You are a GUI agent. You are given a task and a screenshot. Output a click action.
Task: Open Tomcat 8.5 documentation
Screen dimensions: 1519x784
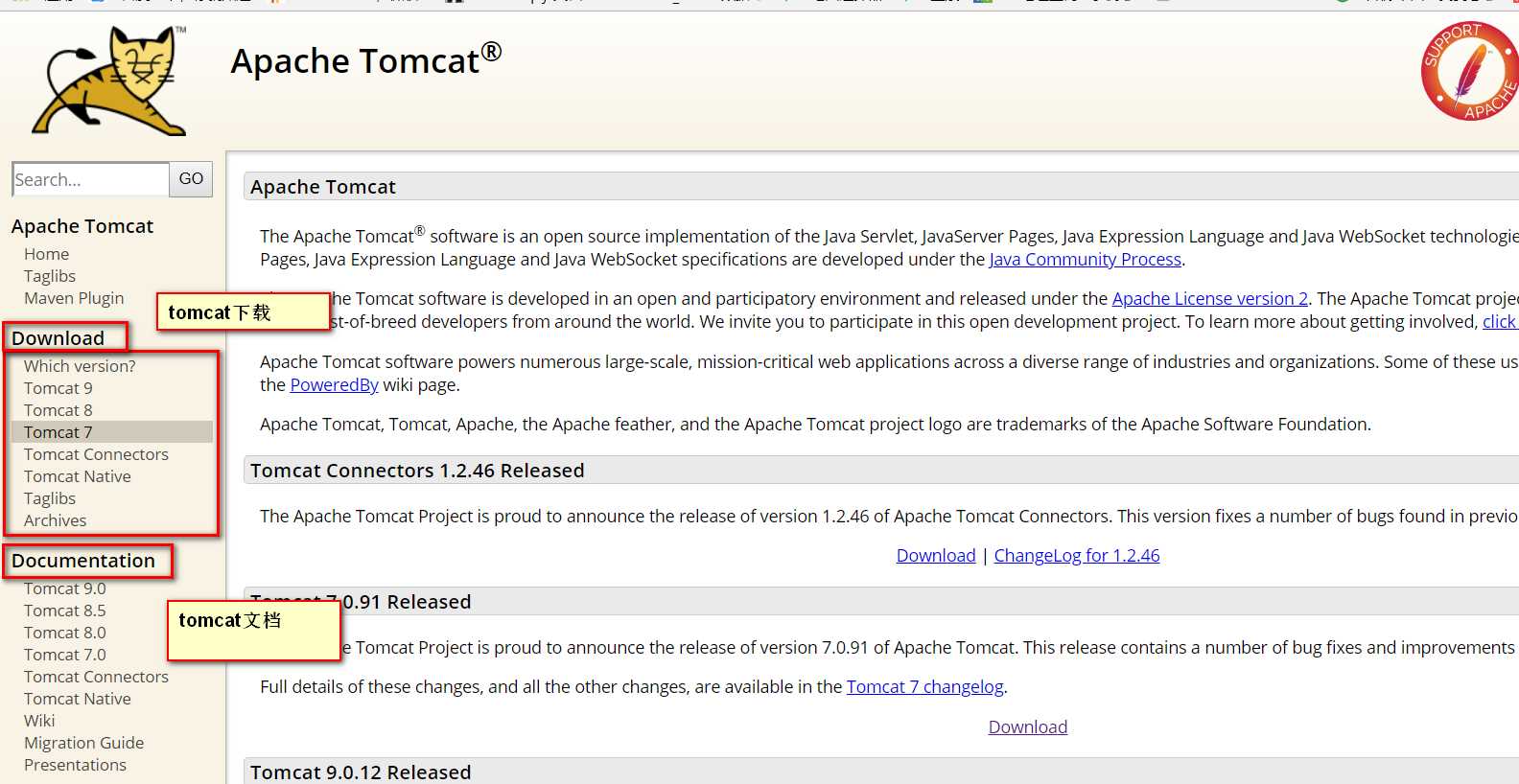point(65,611)
